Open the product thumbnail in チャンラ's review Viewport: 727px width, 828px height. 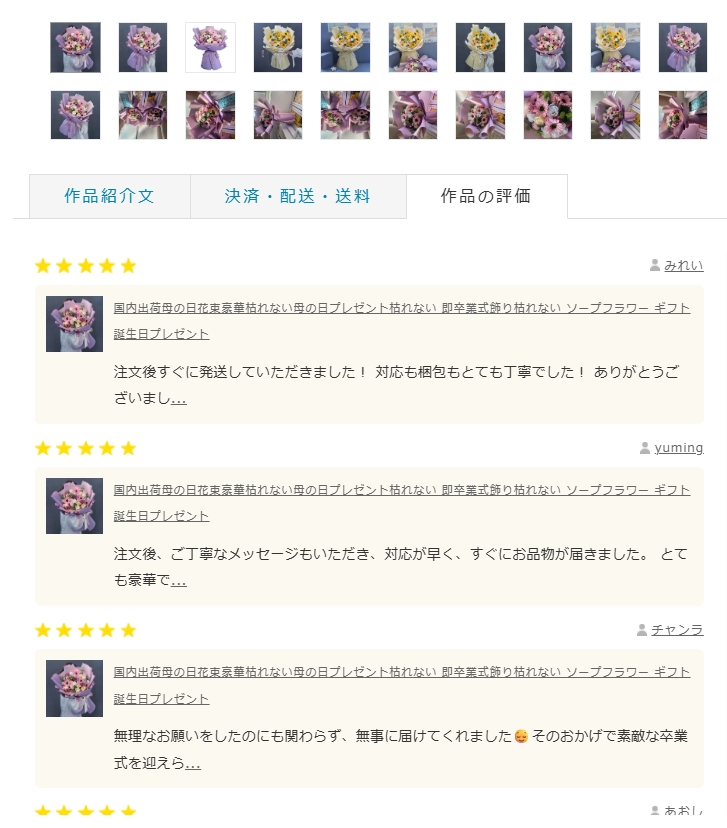74,688
